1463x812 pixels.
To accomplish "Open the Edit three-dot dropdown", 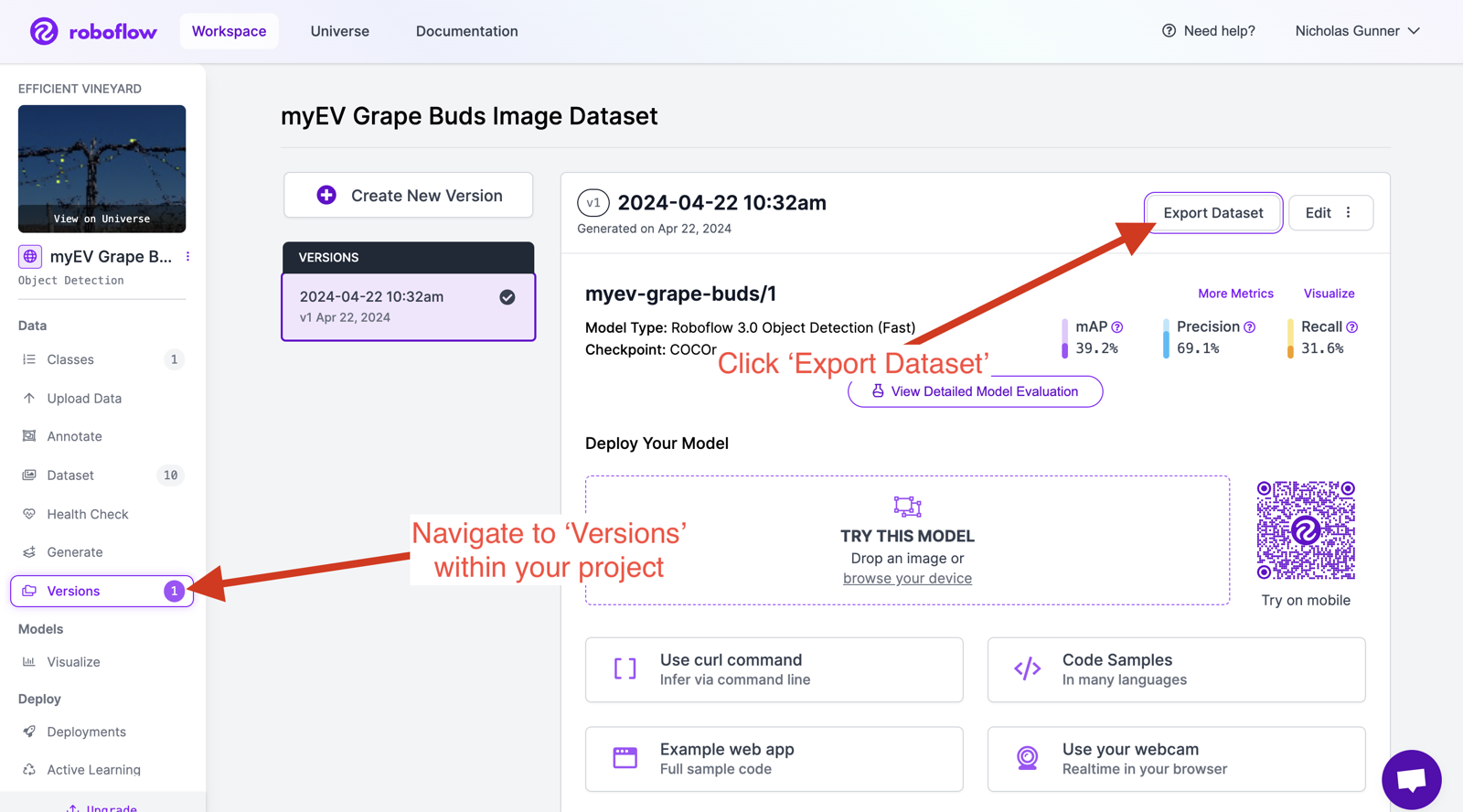I will (1349, 213).
